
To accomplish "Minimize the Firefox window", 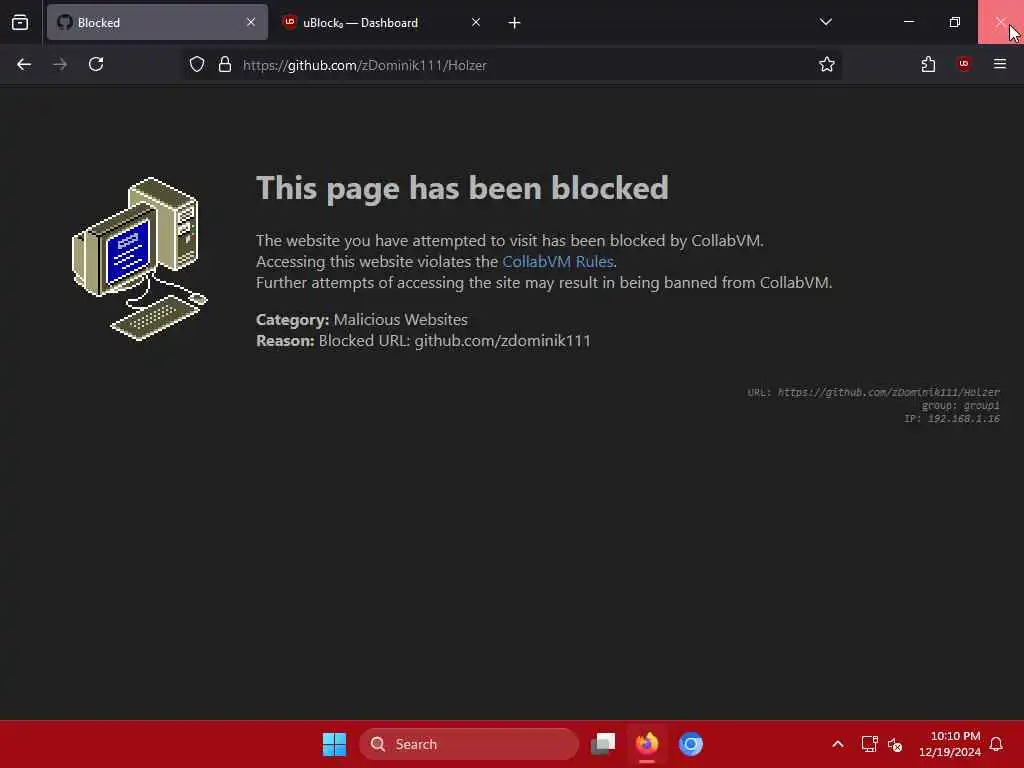I will pyautogui.click(x=908, y=22).
